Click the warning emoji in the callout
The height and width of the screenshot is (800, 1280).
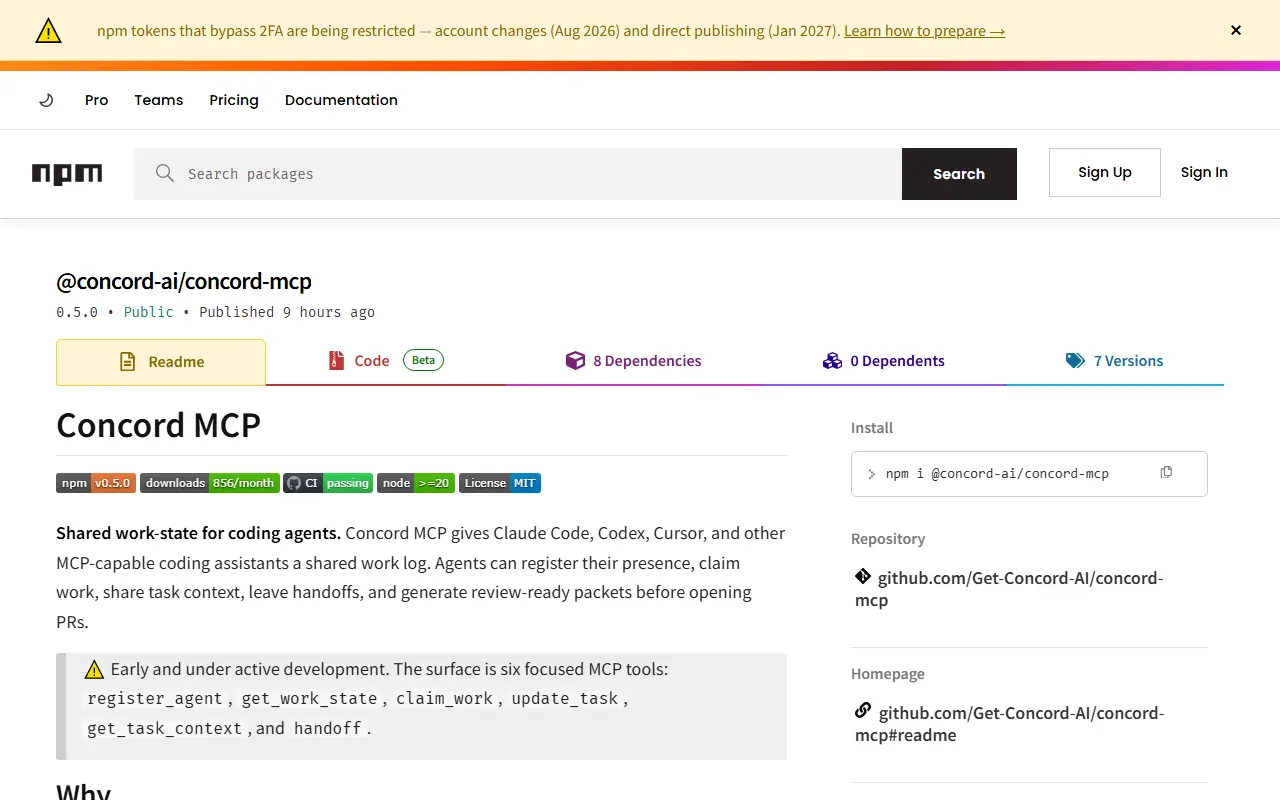[x=95, y=670]
